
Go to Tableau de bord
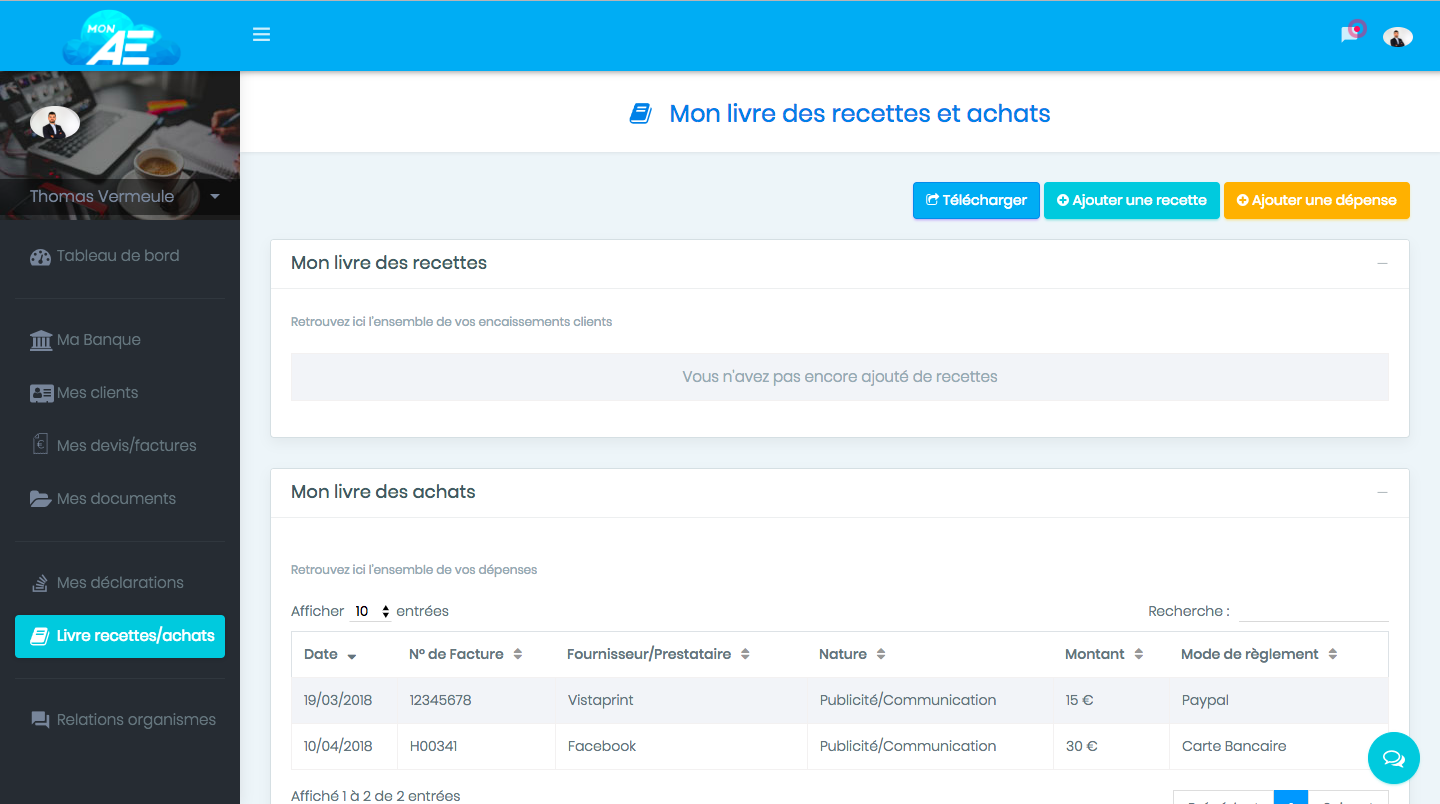pyautogui.click(x=105, y=256)
